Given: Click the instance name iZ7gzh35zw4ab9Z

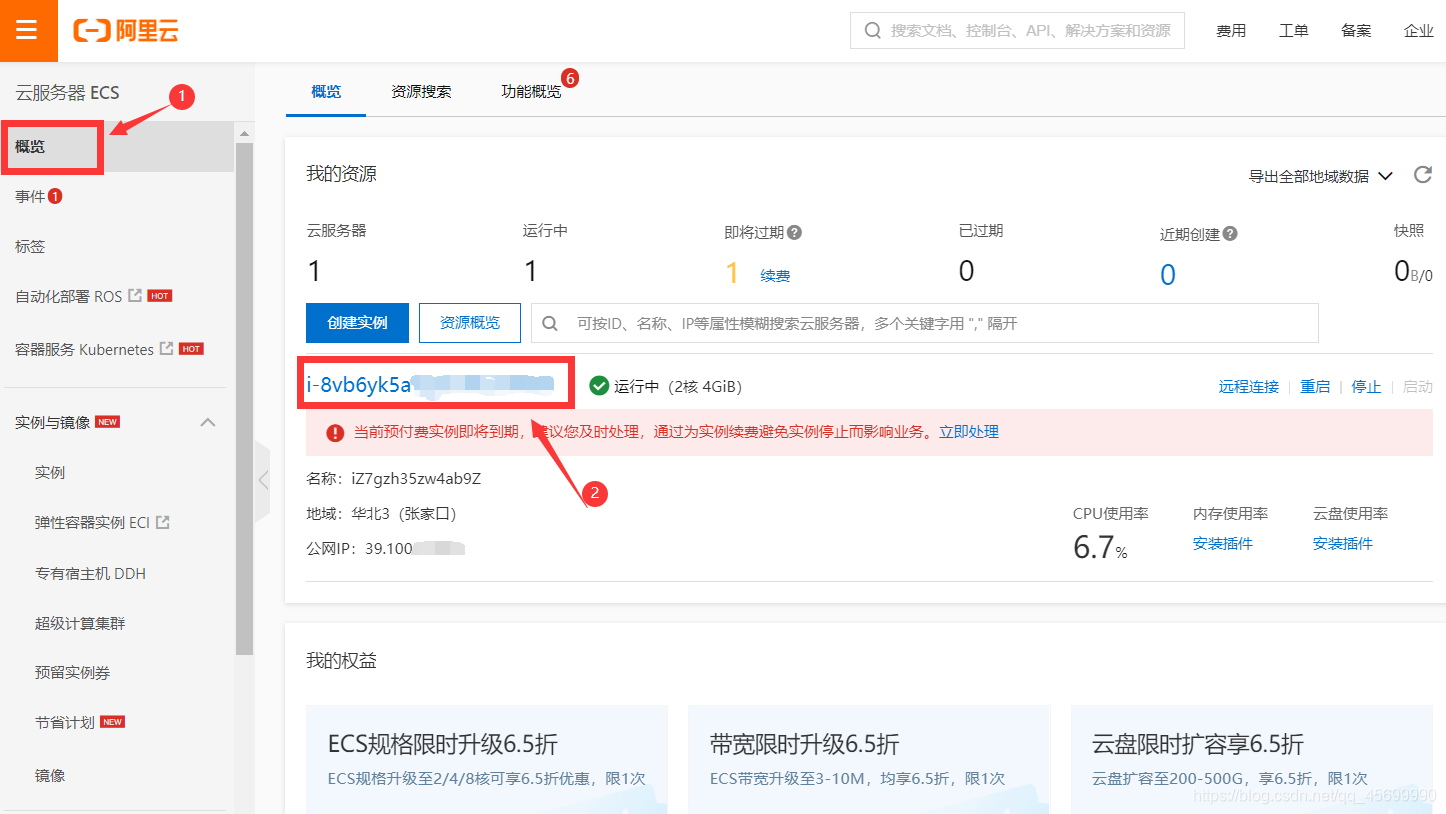Looking at the screenshot, I should point(416,479).
